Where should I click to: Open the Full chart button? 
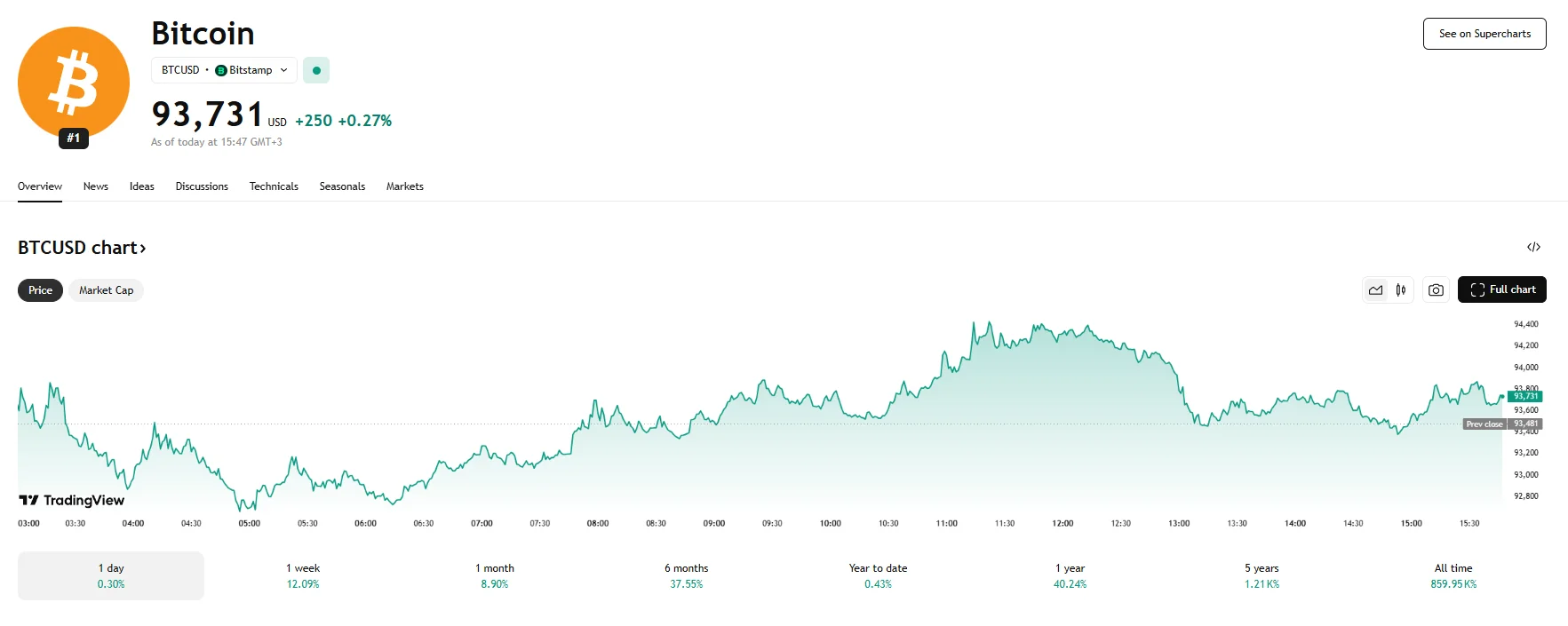point(1501,289)
